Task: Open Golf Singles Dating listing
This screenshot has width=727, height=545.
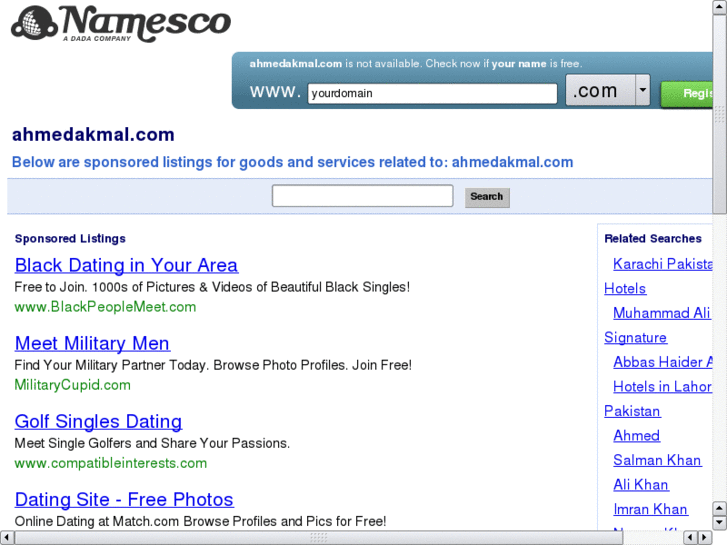Action: click(x=98, y=422)
